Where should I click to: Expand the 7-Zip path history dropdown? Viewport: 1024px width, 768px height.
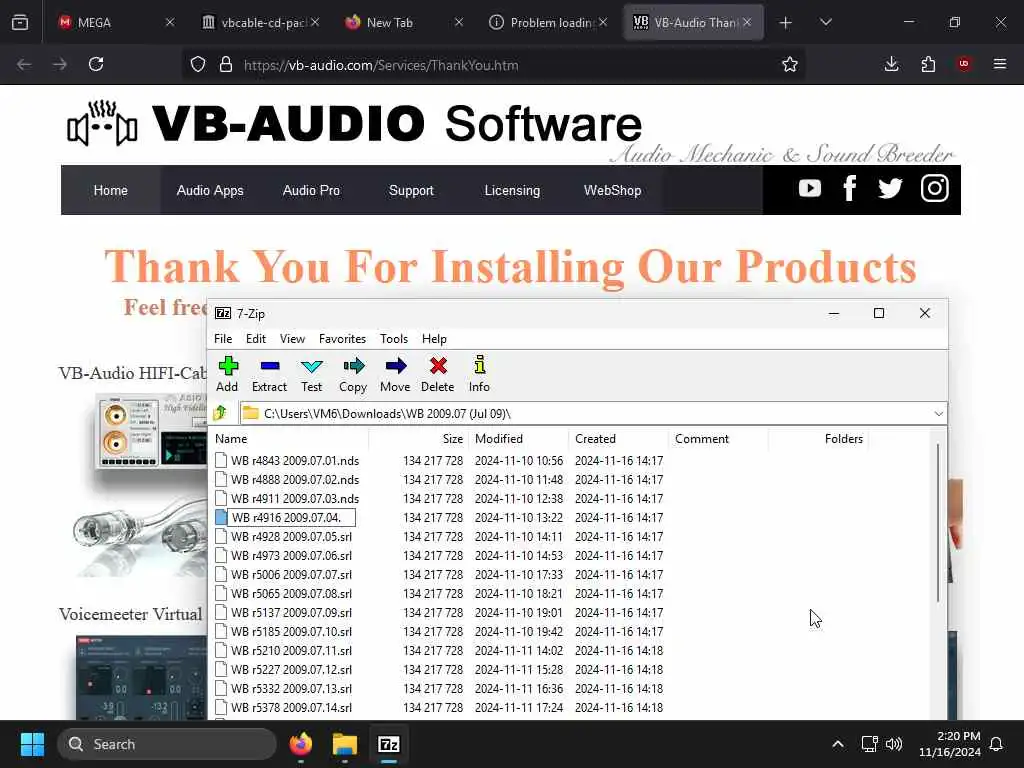(938, 413)
